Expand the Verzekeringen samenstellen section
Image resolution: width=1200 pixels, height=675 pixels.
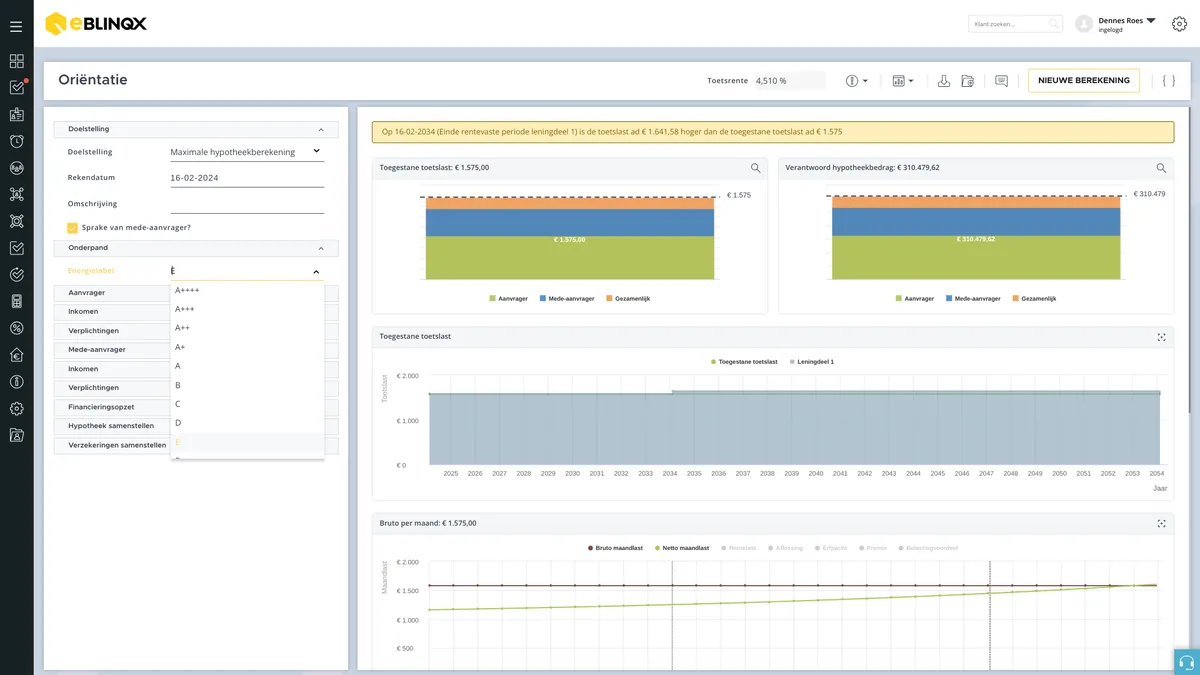[112, 445]
